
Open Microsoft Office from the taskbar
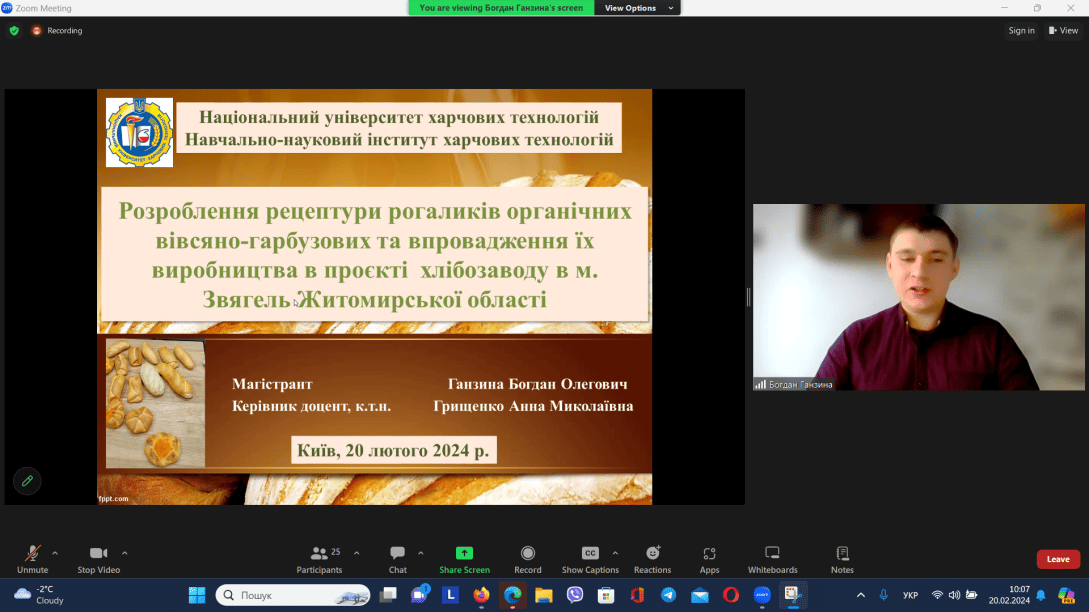click(637, 595)
